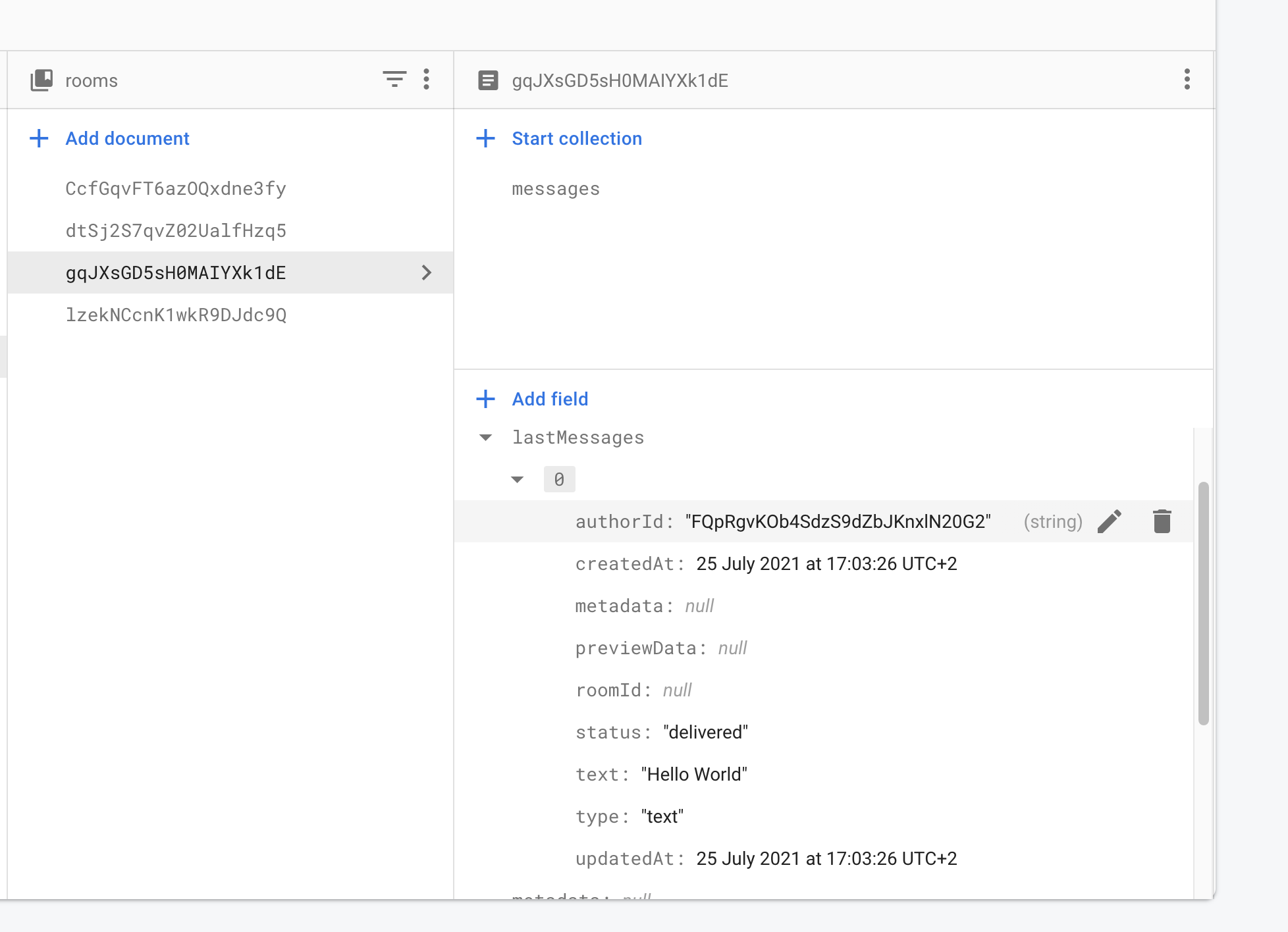1288x932 pixels.
Task: Select the dtSj2S7qvZ02UalfHzq5 document
Action: pyautogui.click(x=176, y=230)
